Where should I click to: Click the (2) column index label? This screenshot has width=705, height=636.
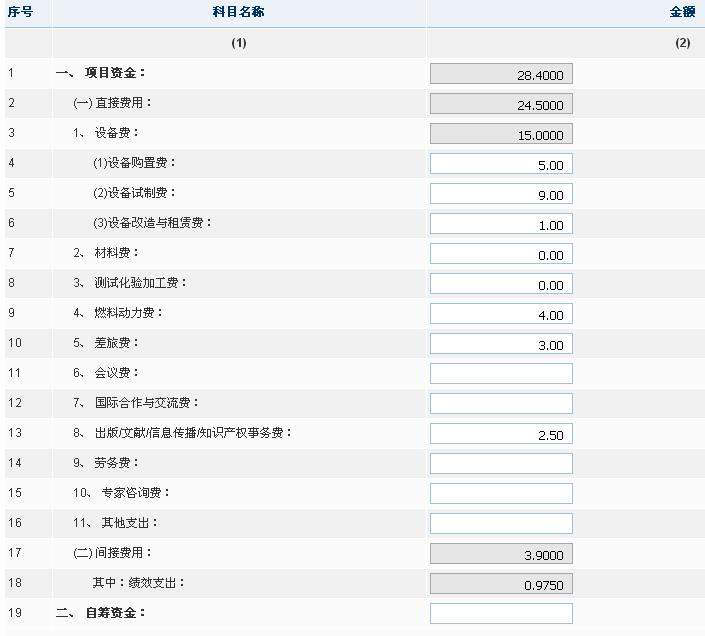[683, 43]
